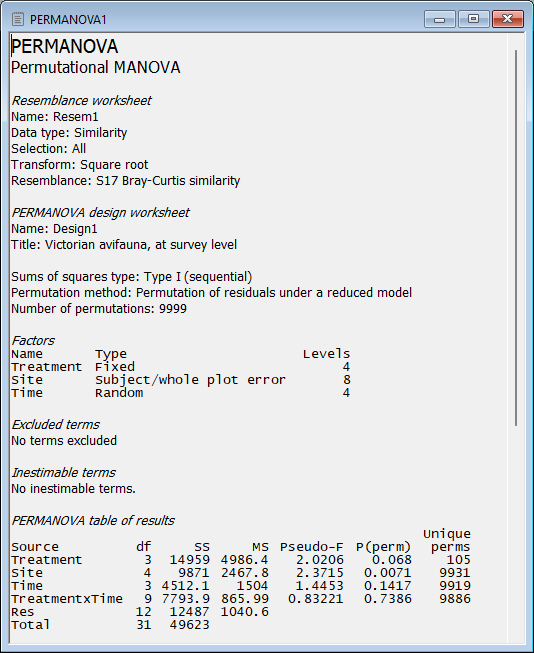Click the Site Pseudo-F value 2.3715
This screenshot has width=534, height=653.
(319, 573)
